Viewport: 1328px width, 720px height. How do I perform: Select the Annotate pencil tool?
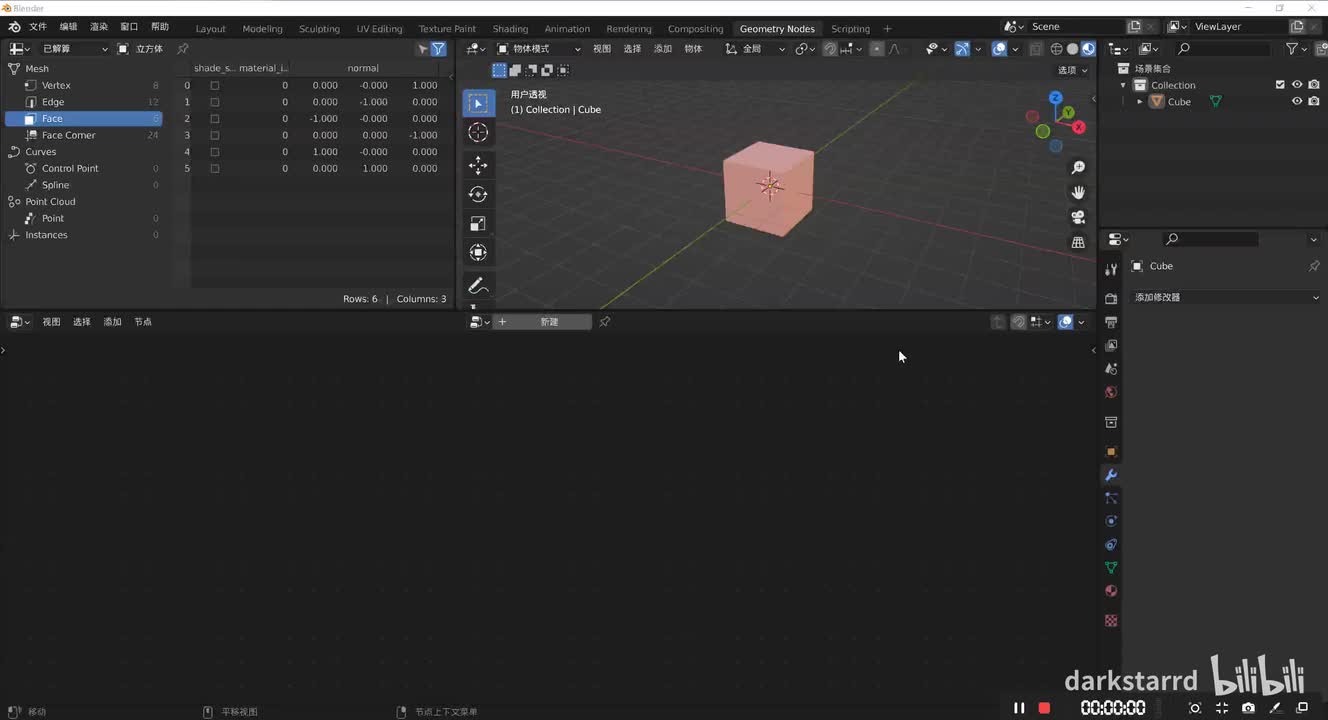point(478,286)
